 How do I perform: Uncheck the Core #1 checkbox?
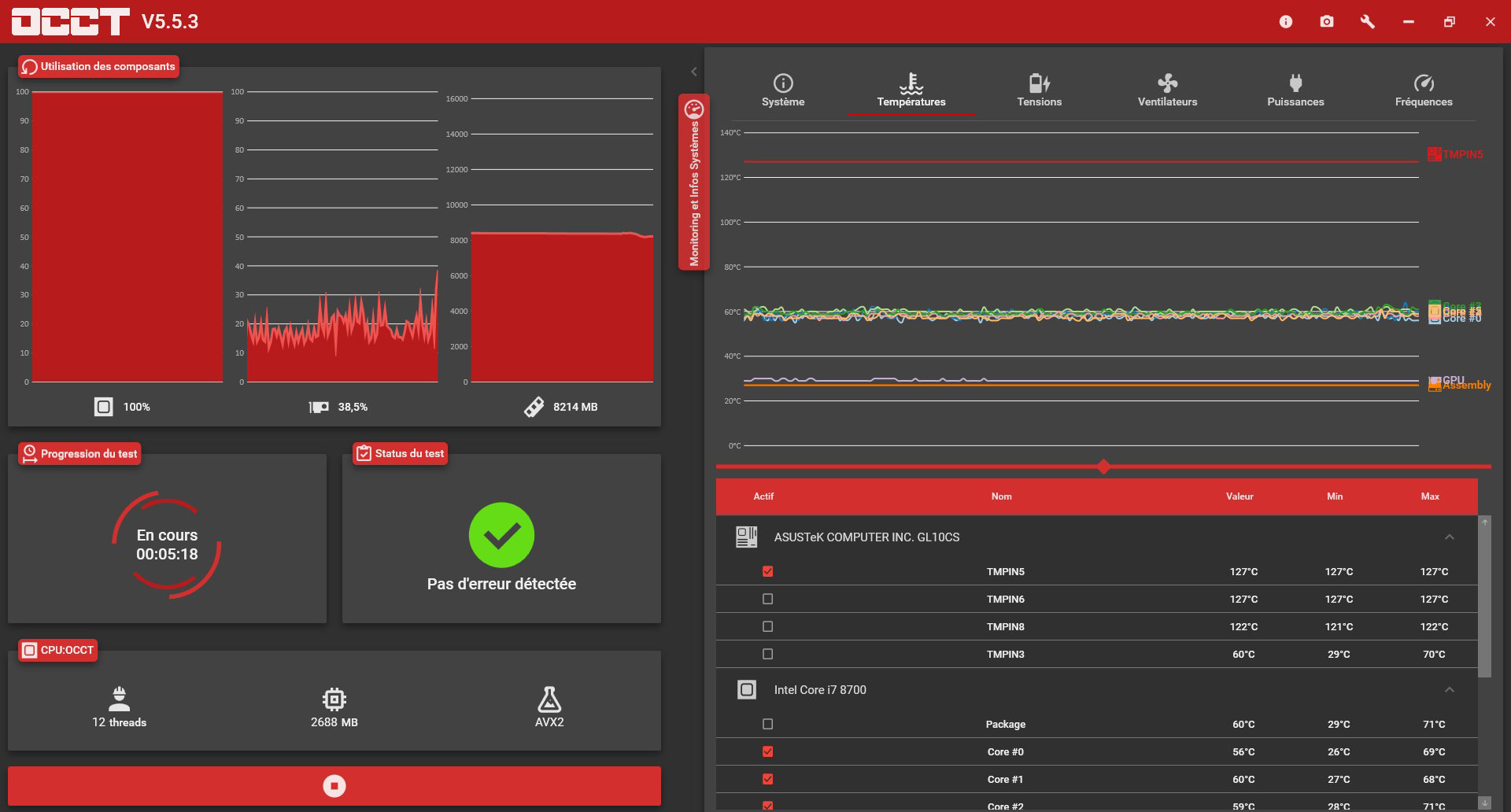click(768, 779)
